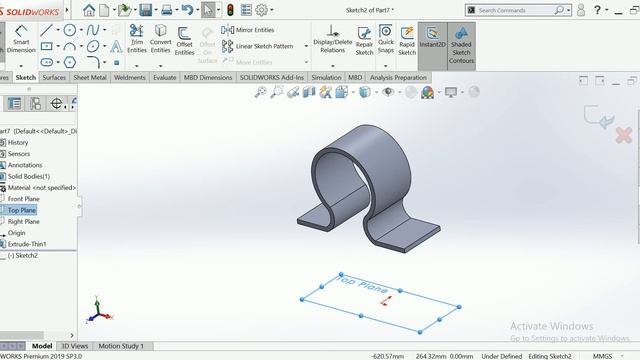Open the FeatureManager design tree tab
This screenshot has height=360, width=640.
pyautogui.click(x=15, y=103)
